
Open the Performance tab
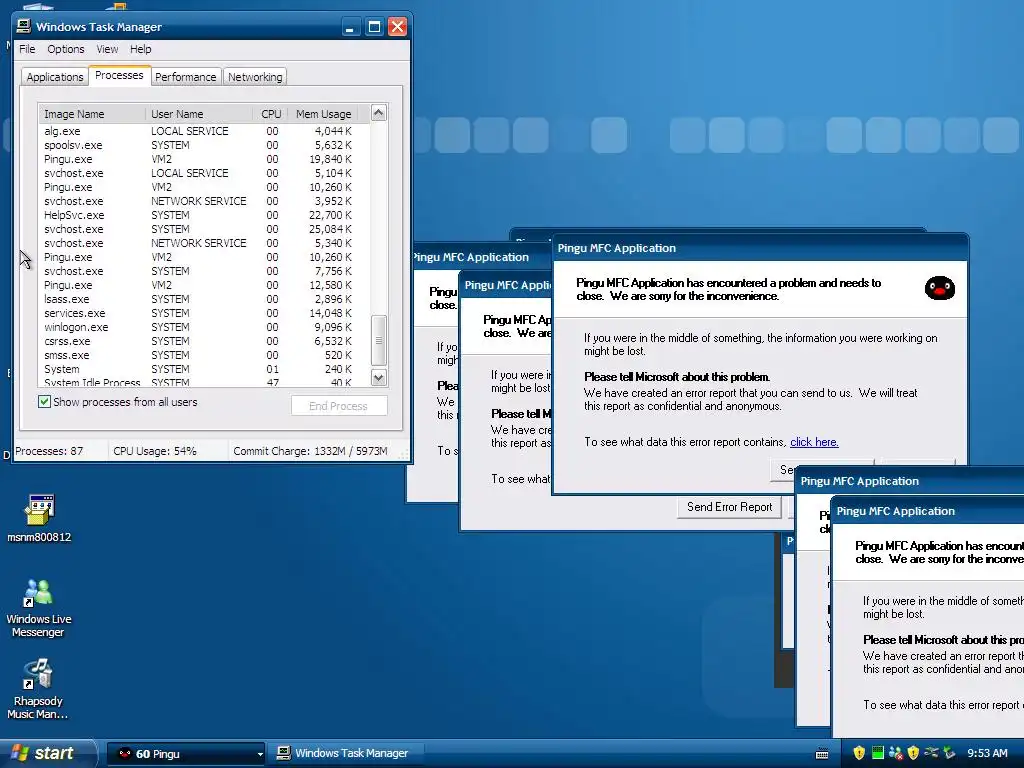click(x=185, y=76)
